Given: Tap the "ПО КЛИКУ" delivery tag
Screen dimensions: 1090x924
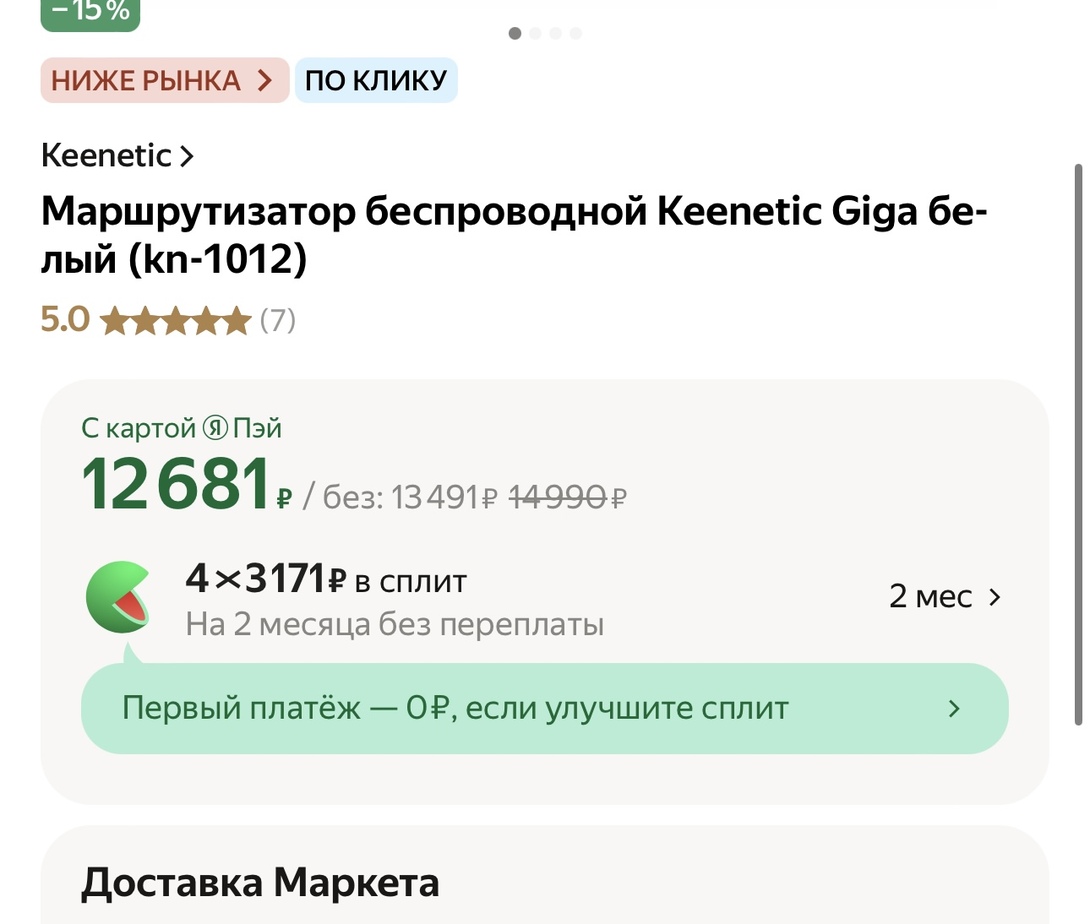Looking at the screenshot, I should (x=376, y=81).
